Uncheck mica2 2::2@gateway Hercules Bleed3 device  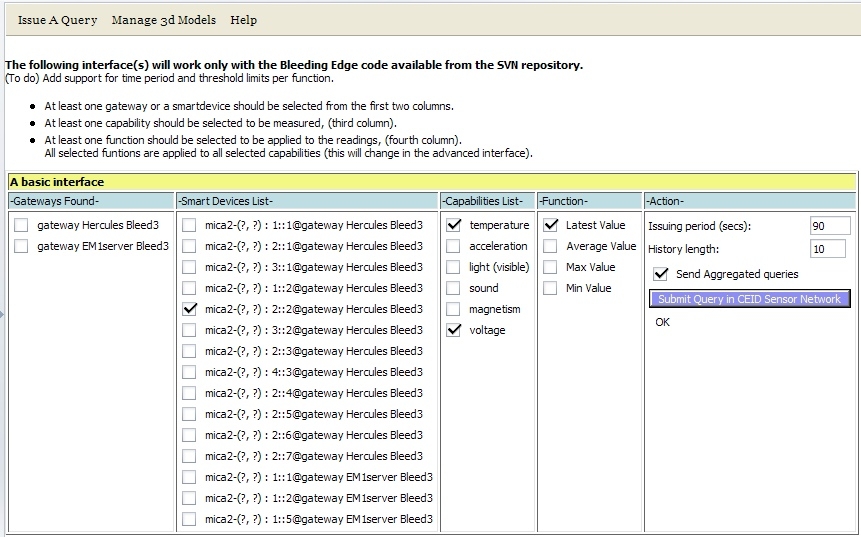tap(189, 309)
